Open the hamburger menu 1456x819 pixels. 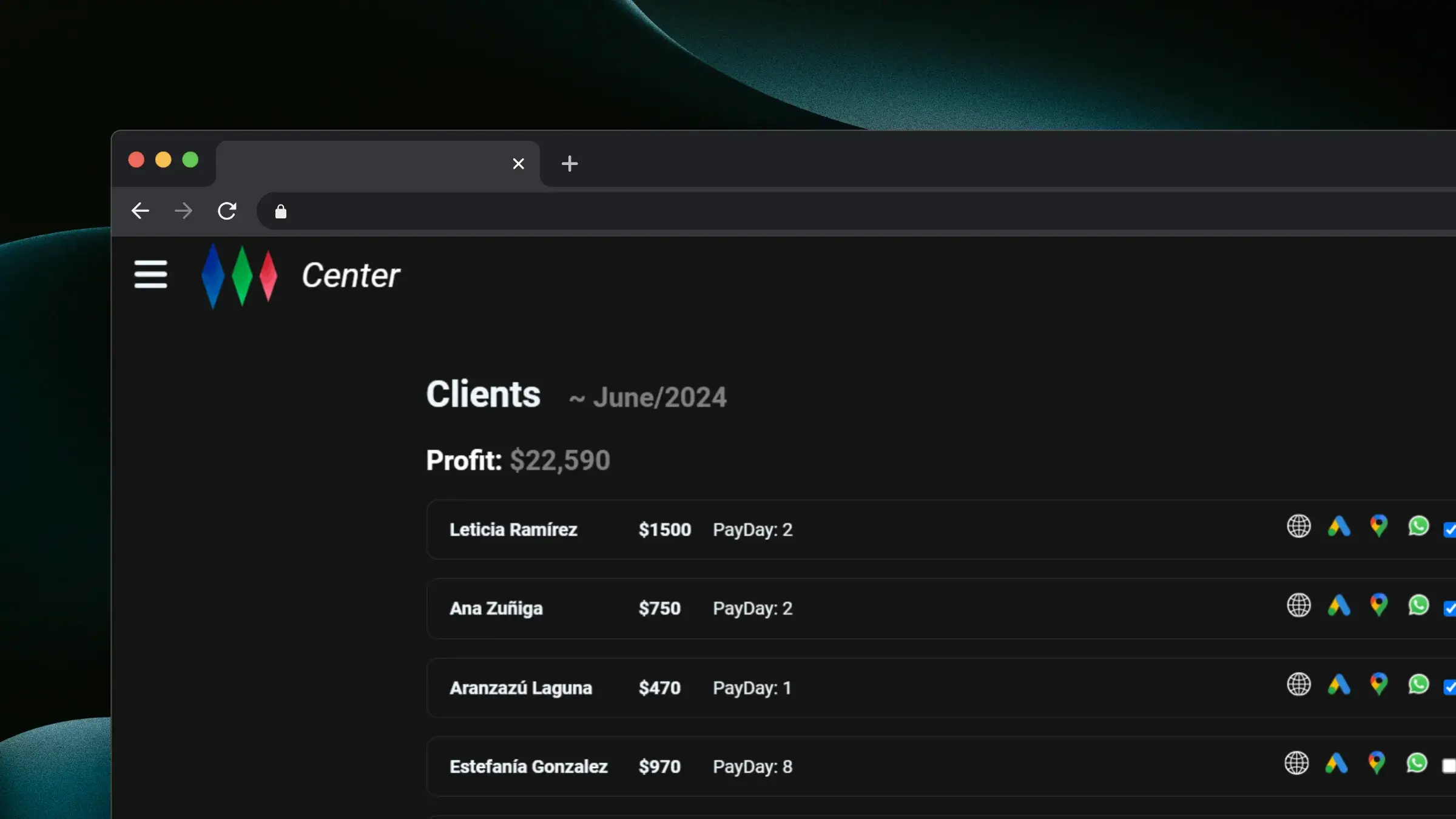point(150,274)
